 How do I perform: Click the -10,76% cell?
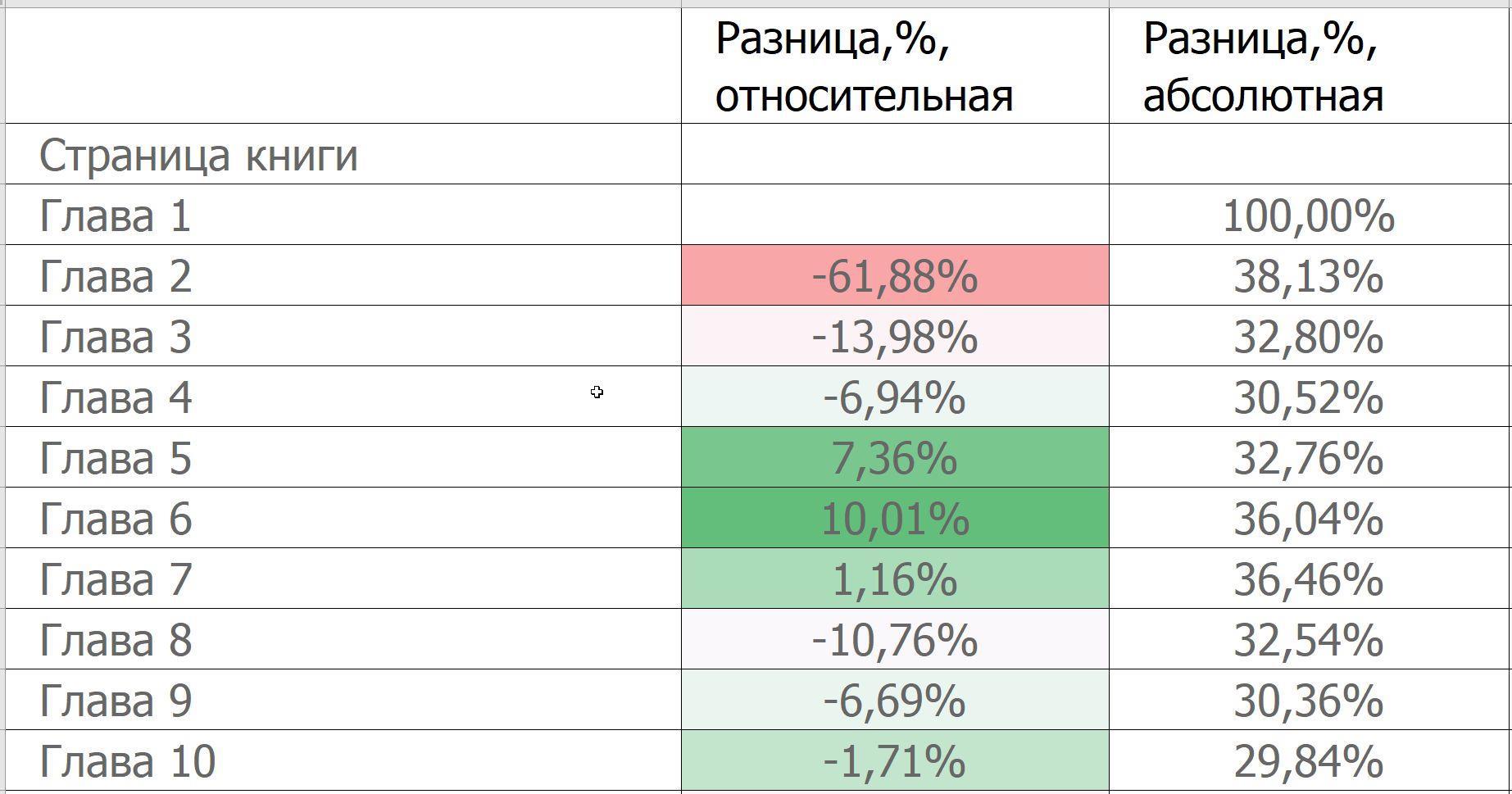pos(894,640)
